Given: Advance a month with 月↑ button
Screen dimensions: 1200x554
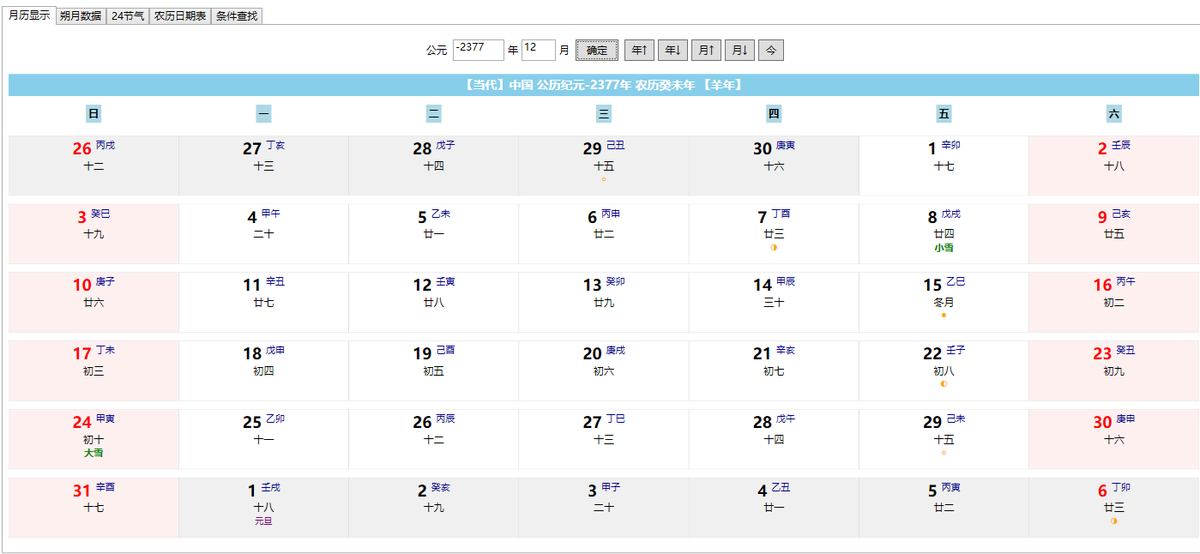Looking at the screenshot, I should pyautogui.click(x=706, y=50).
